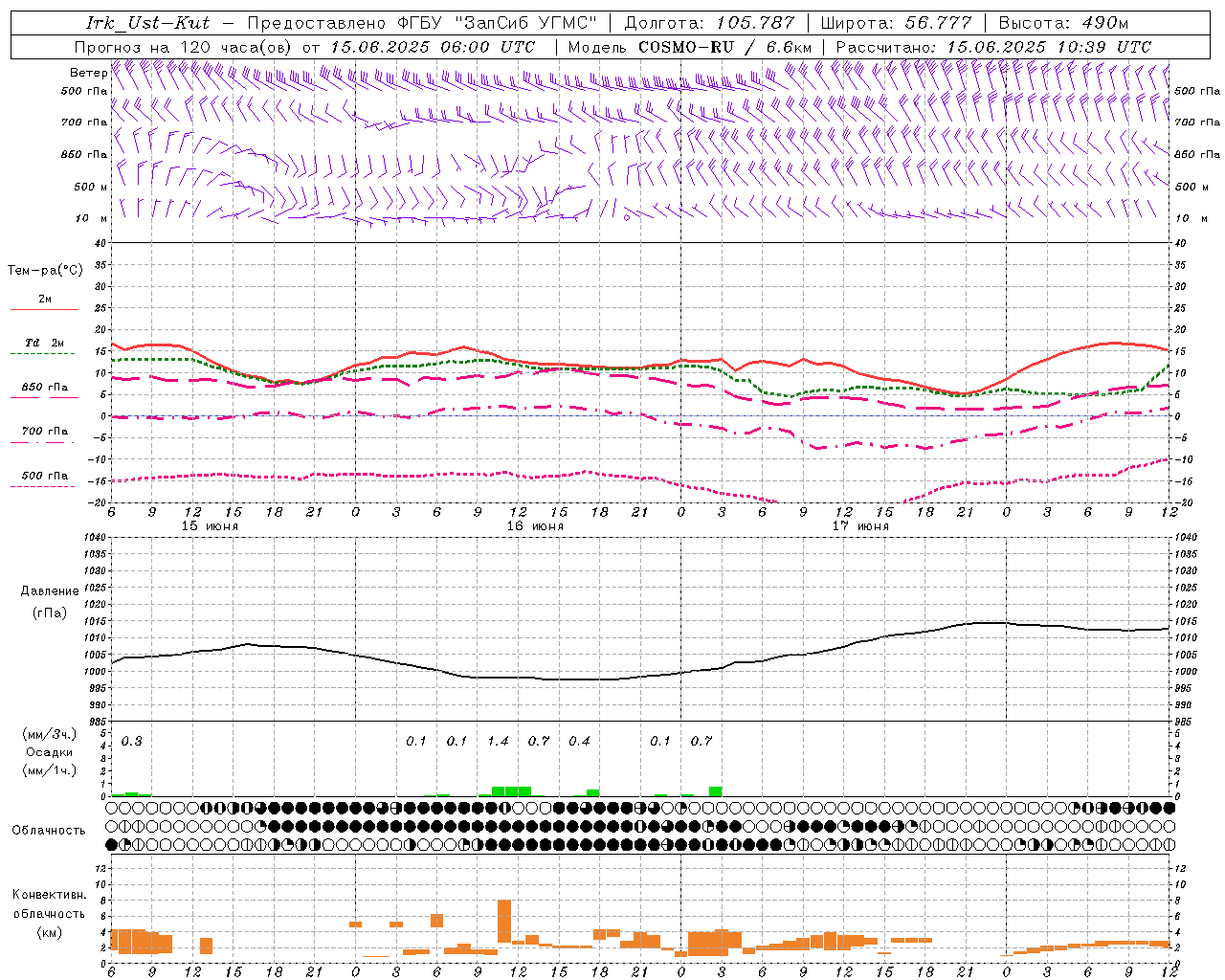Select the 1.4 precipitation total value

coord(498,742)
